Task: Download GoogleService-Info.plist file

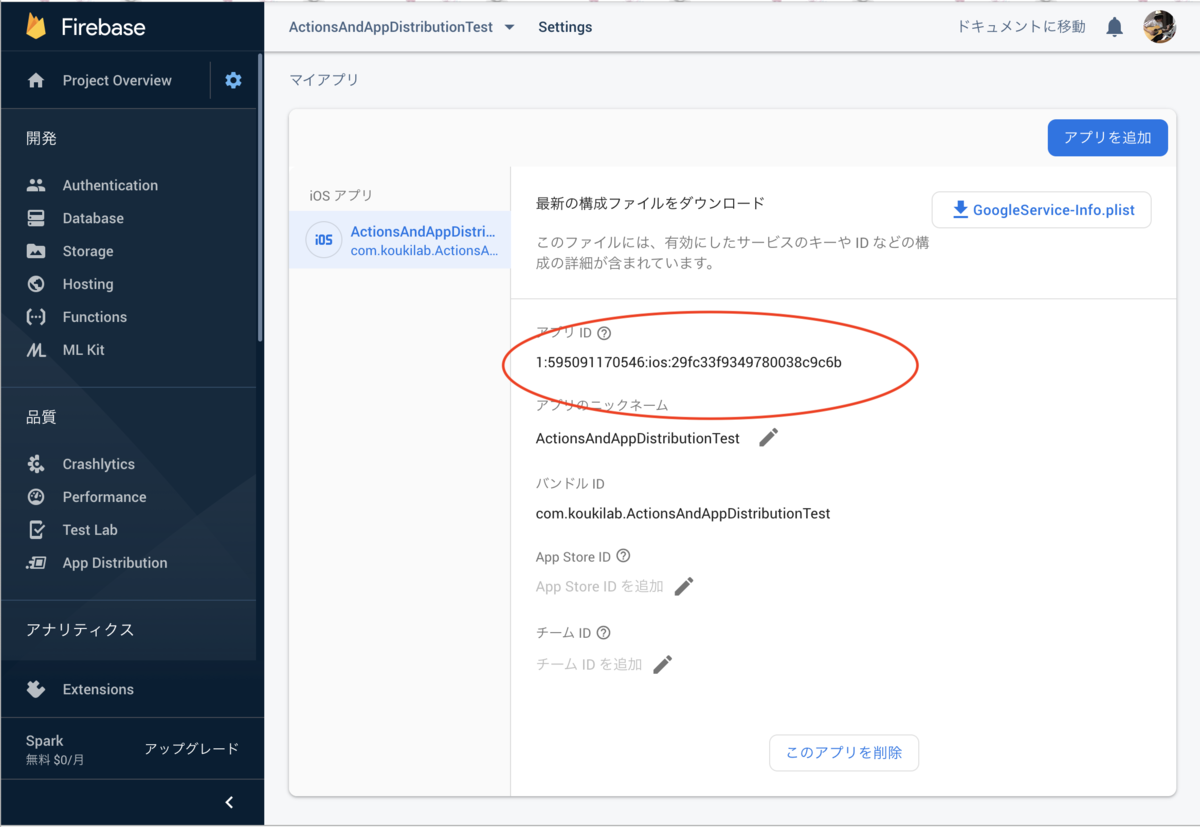Action: (x=1041, y=210)
